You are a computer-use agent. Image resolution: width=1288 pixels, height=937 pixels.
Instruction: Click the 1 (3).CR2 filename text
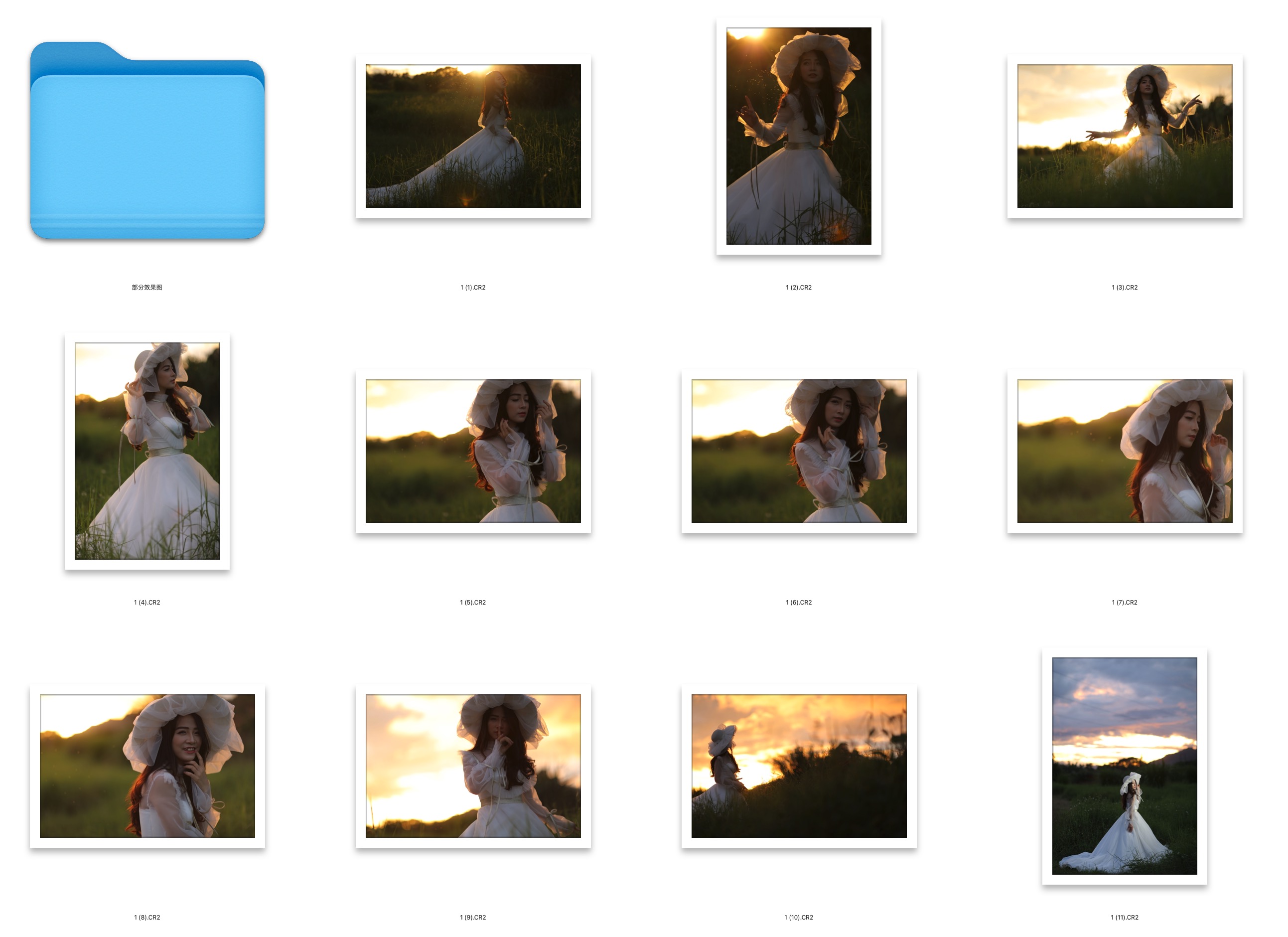[1125, 288]
